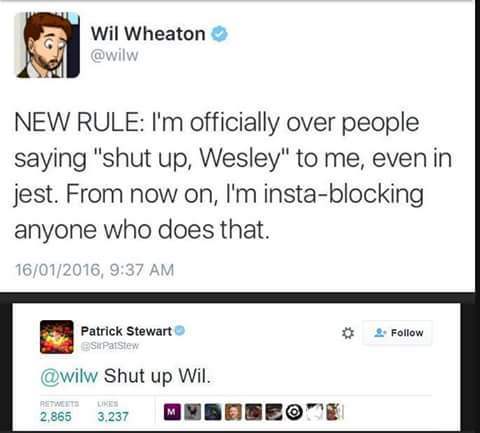Click the @SirPatStew handle

pyautogui.click(x=110, y=346)
